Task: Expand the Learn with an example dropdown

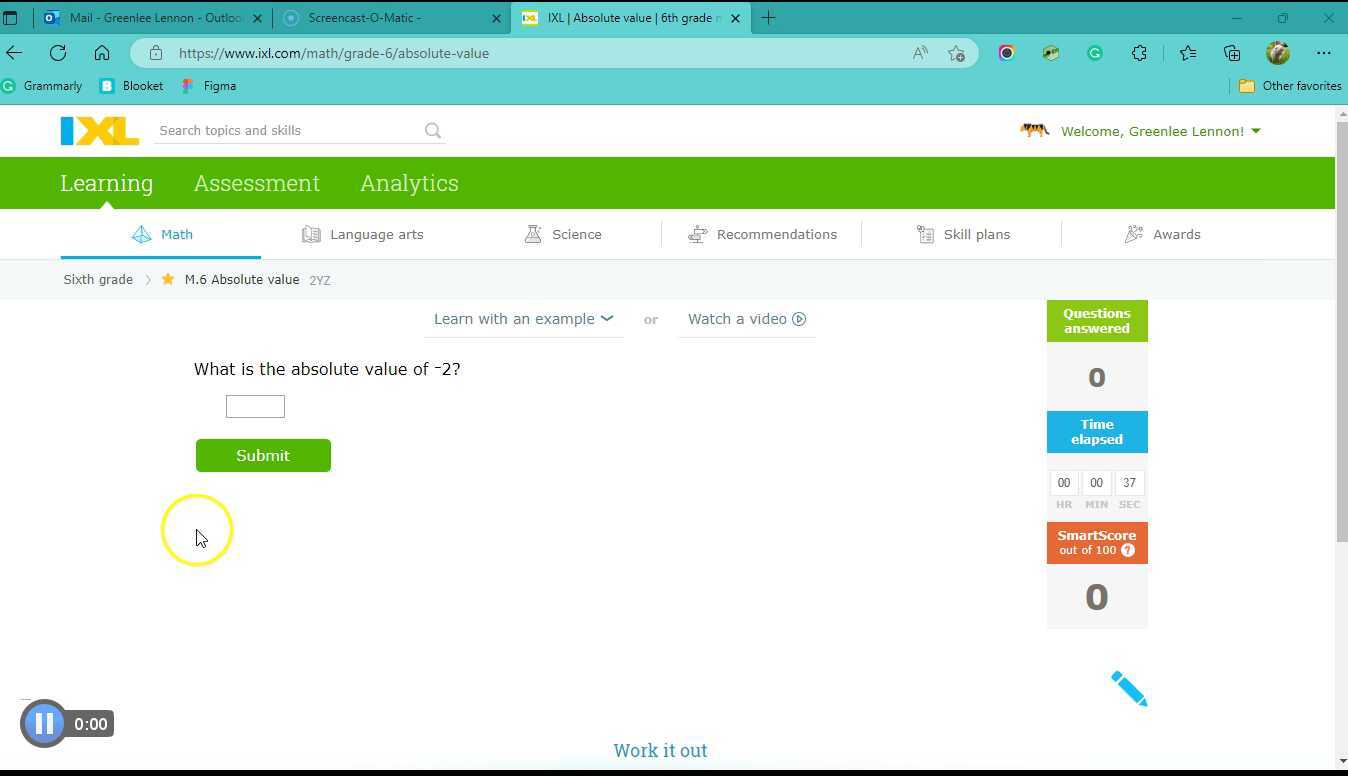Action: [x=524, y=318]
